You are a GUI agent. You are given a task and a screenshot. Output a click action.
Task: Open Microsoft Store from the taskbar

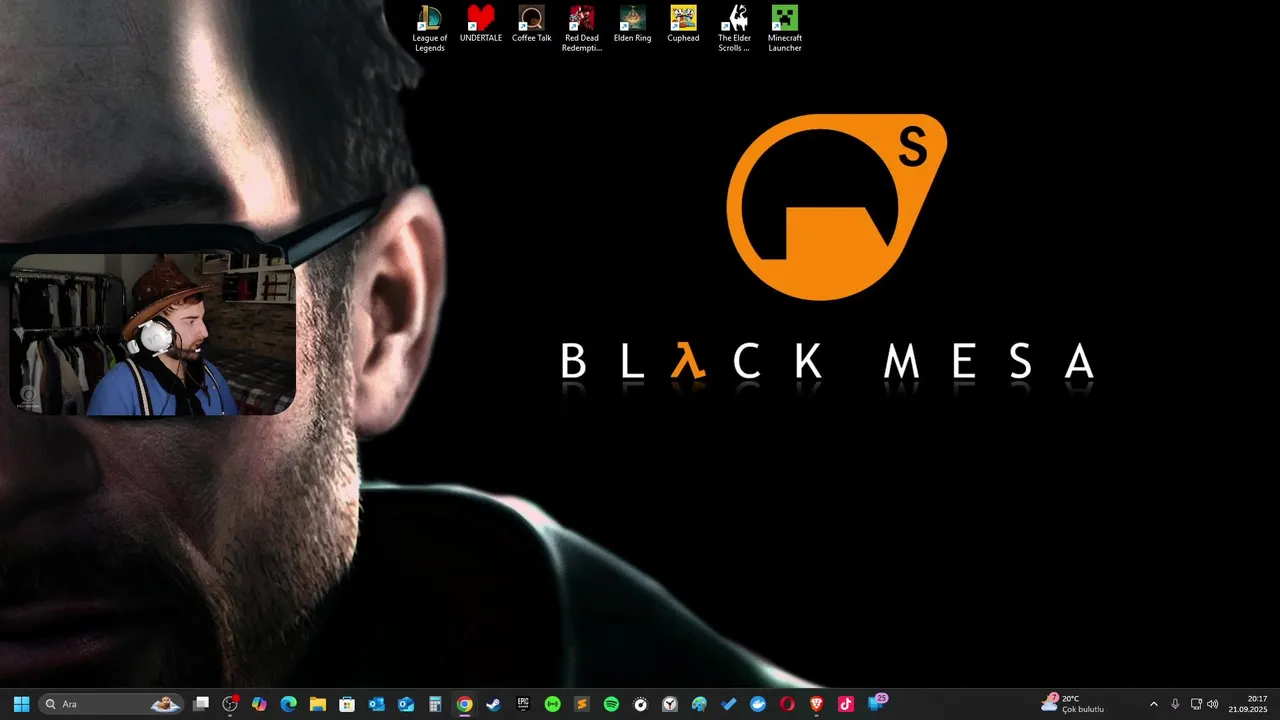point(347,704)
